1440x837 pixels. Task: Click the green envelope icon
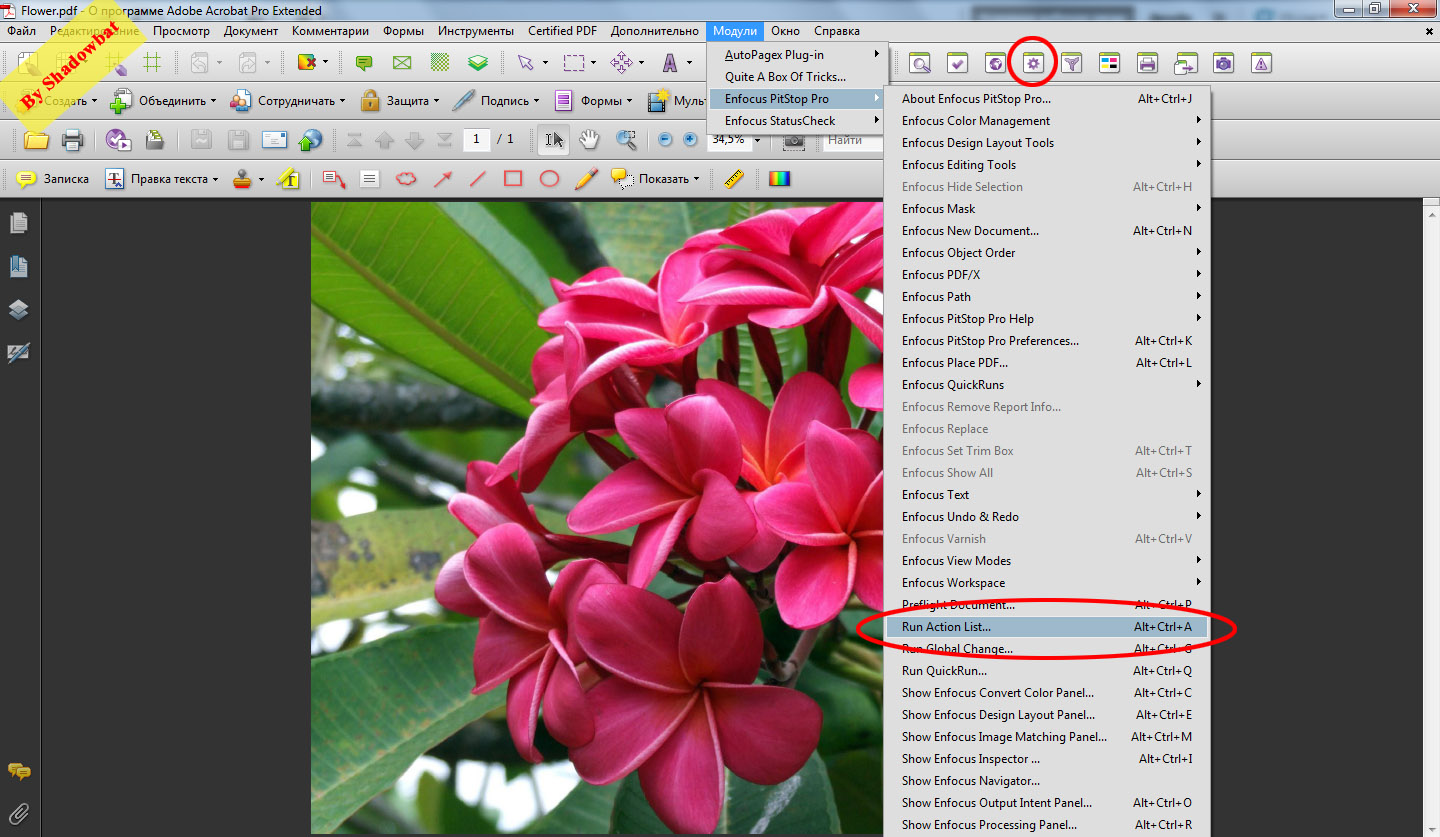tap(402, 62)
